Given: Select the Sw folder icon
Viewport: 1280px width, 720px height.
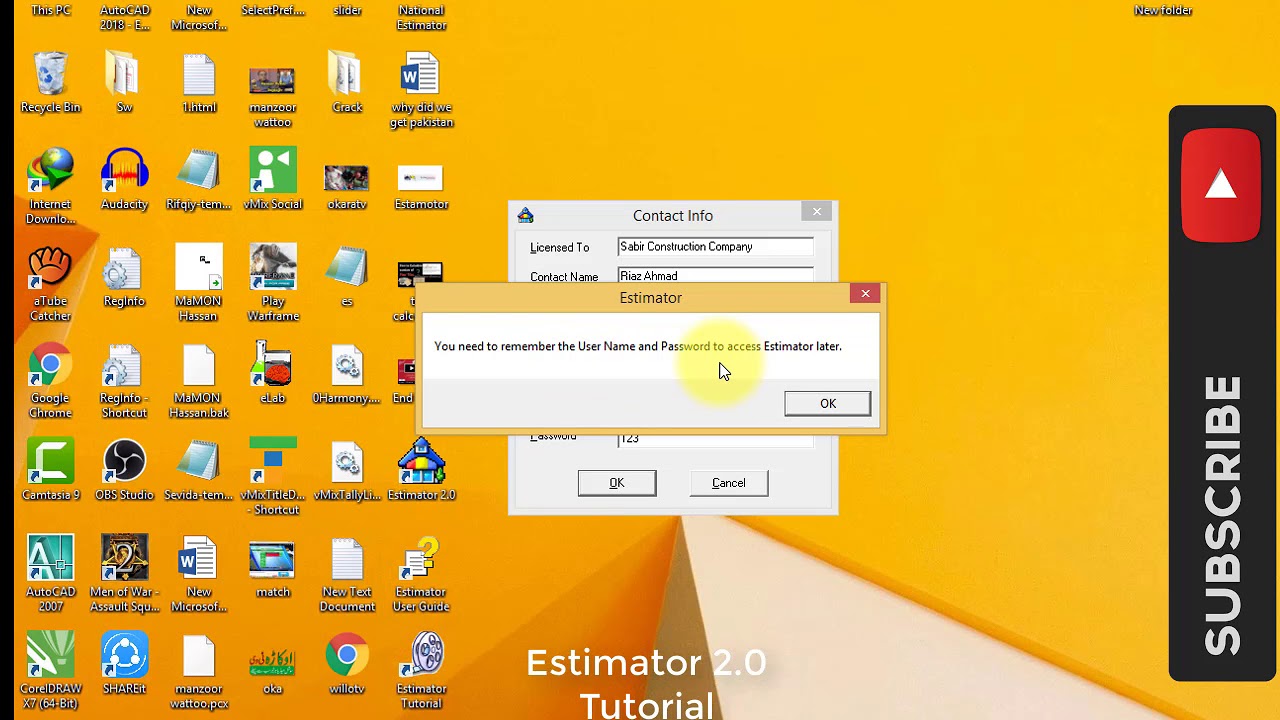Looking at the screenshot, I should tap(124, 75).
